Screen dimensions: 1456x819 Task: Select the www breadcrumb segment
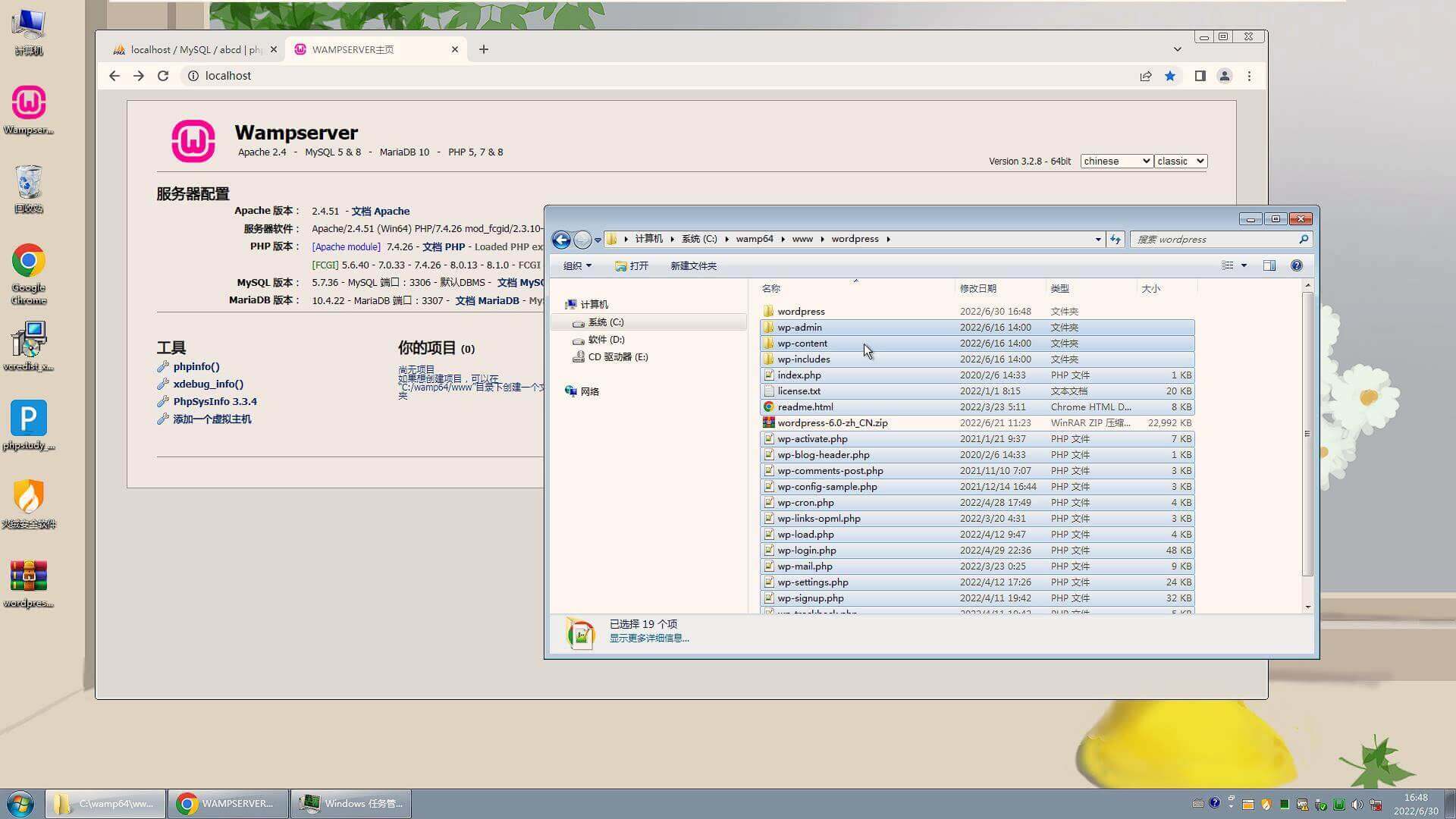tap(802, 239)
